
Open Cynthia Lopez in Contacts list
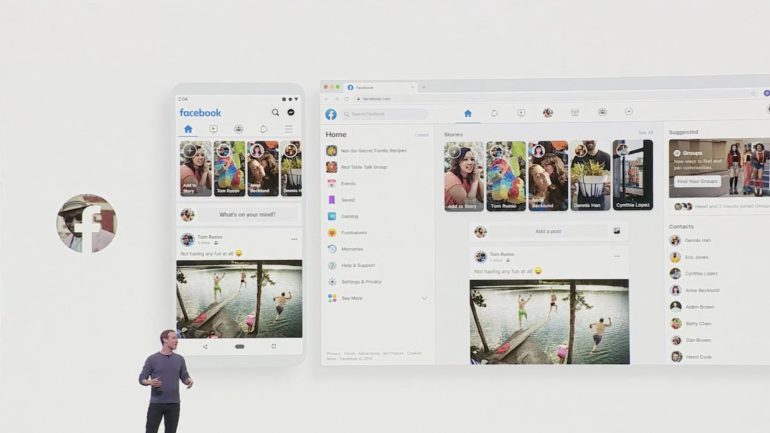pos(694,273)
